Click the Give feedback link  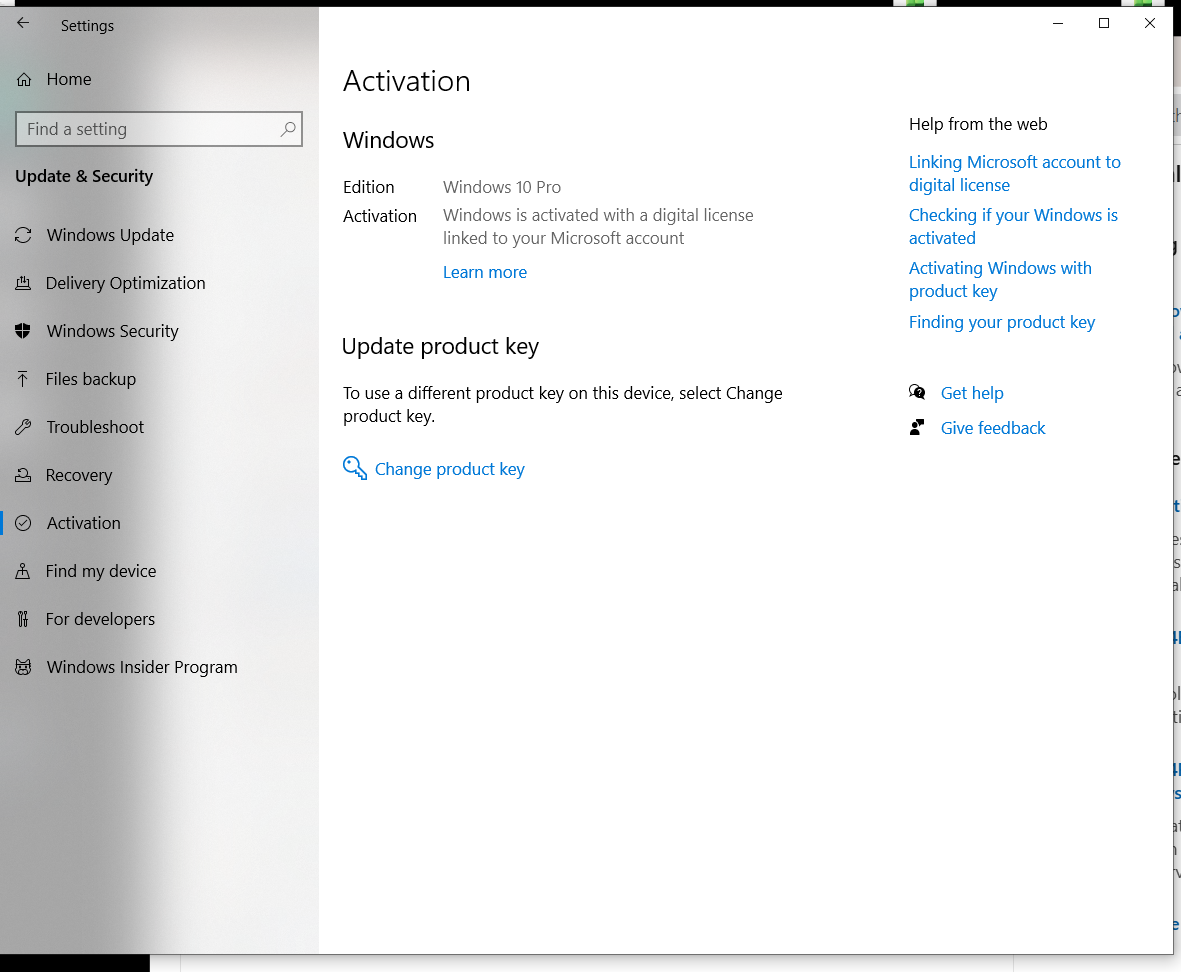click(x=993, y=428)
